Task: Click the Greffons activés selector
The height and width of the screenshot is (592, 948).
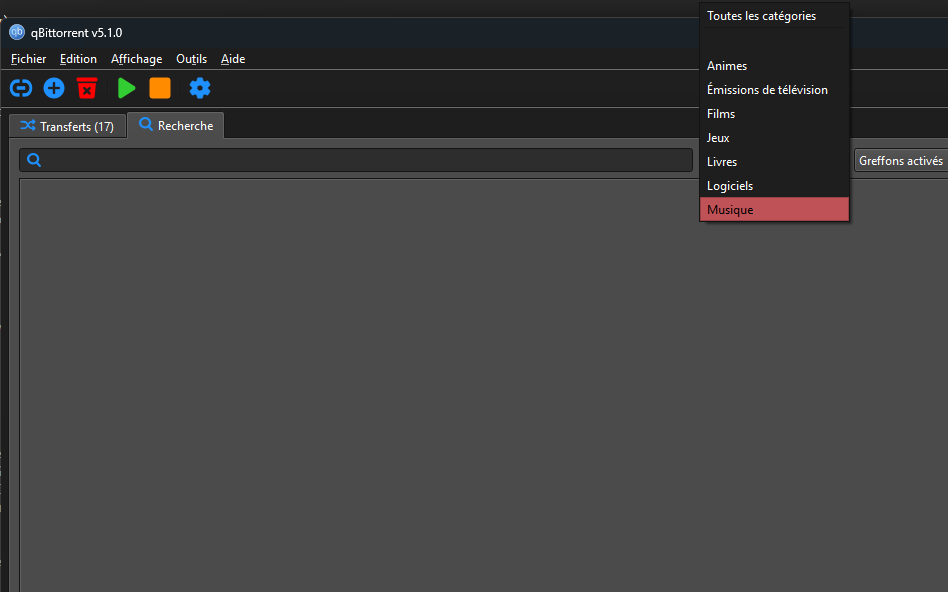Action: tap(900, 160)
